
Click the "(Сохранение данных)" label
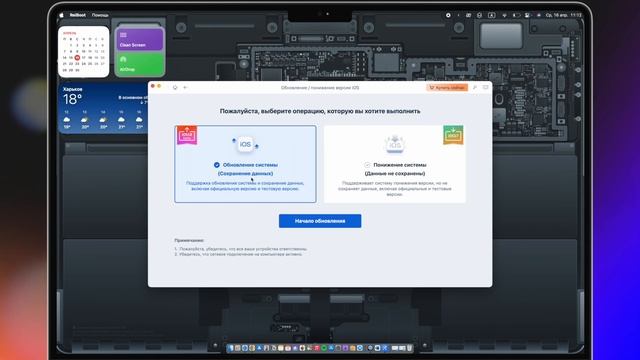(x=245, y=173)
